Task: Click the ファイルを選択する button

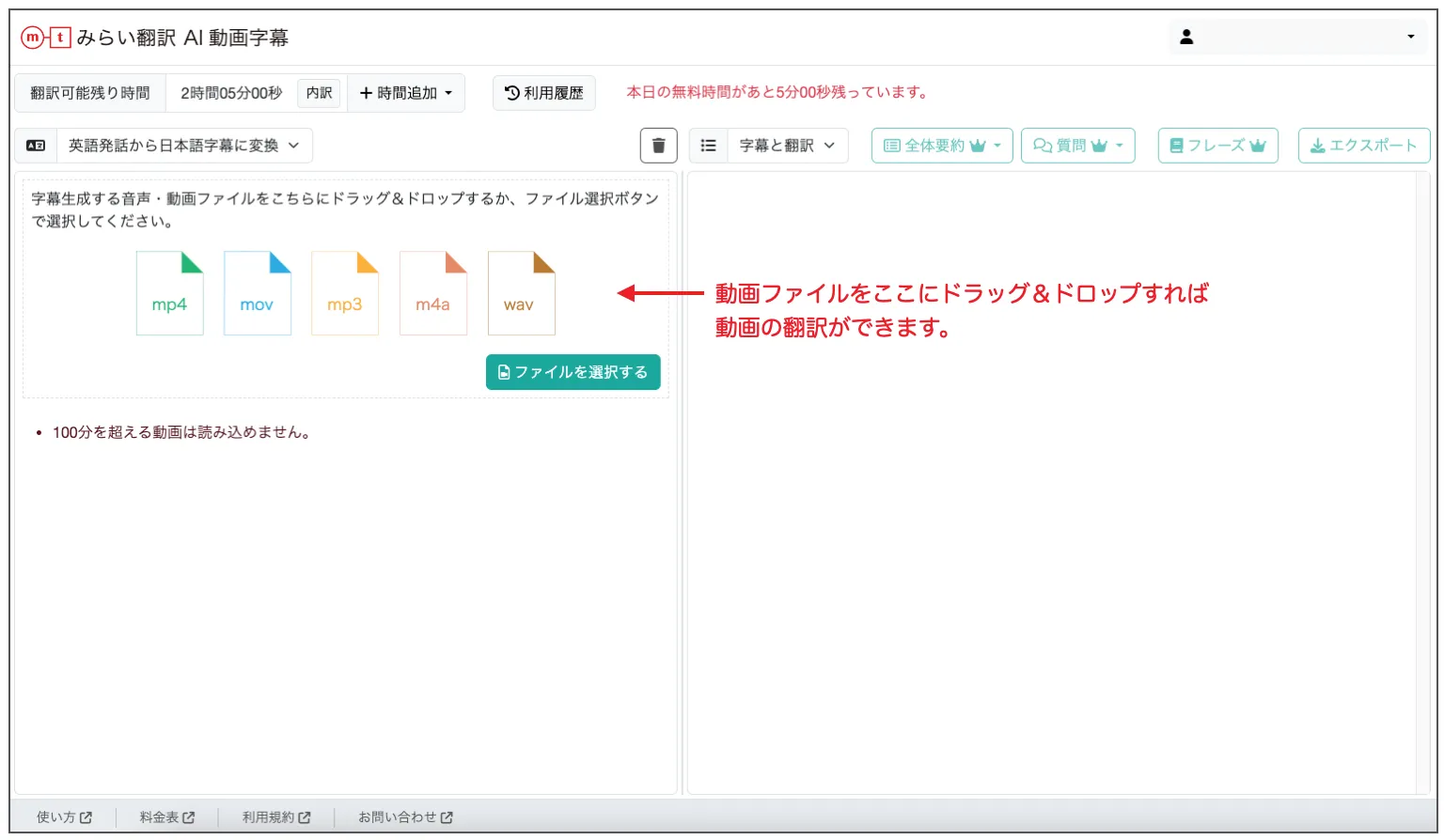Action: click(573, 371)
